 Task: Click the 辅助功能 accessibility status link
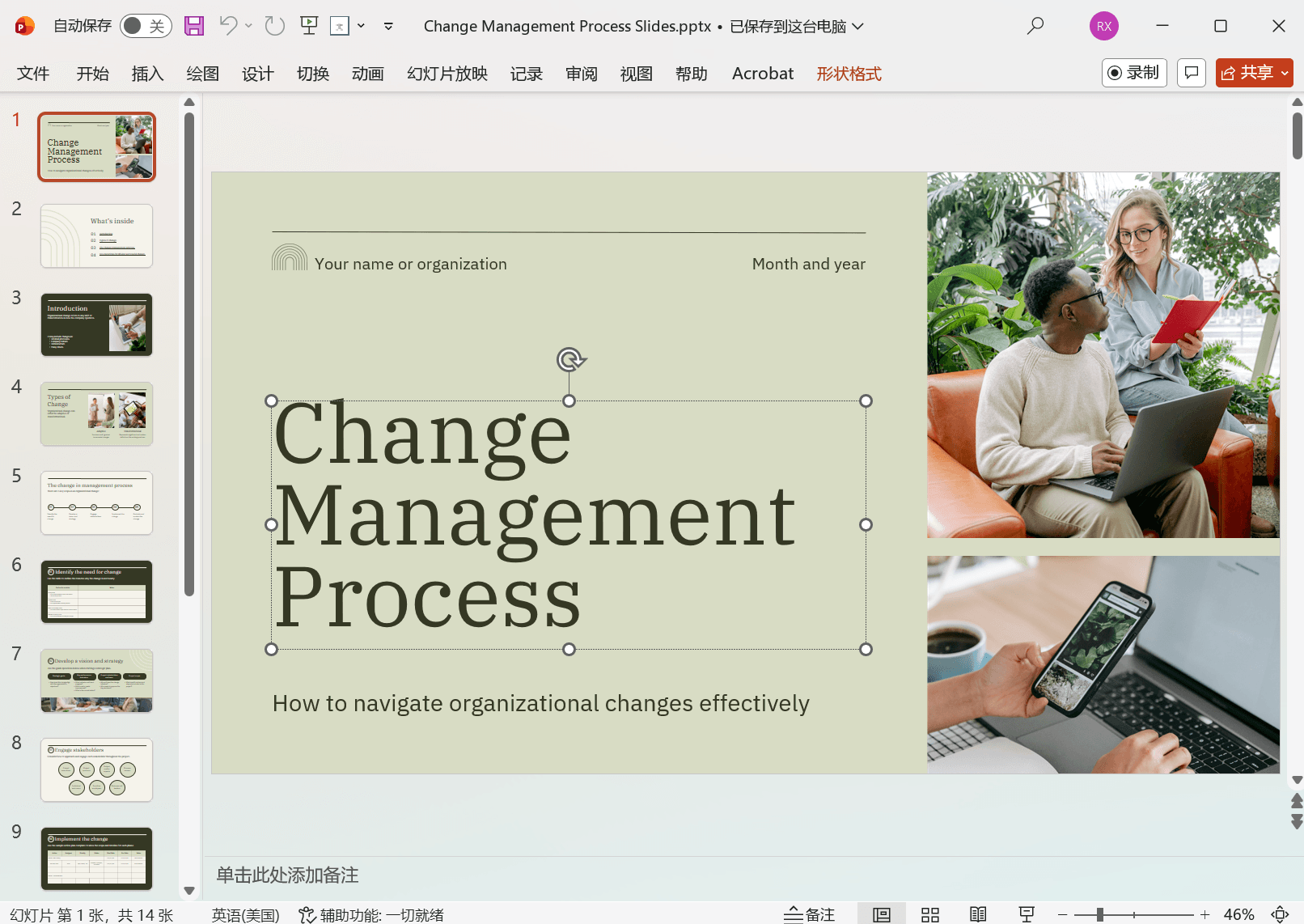click(371, 914)
